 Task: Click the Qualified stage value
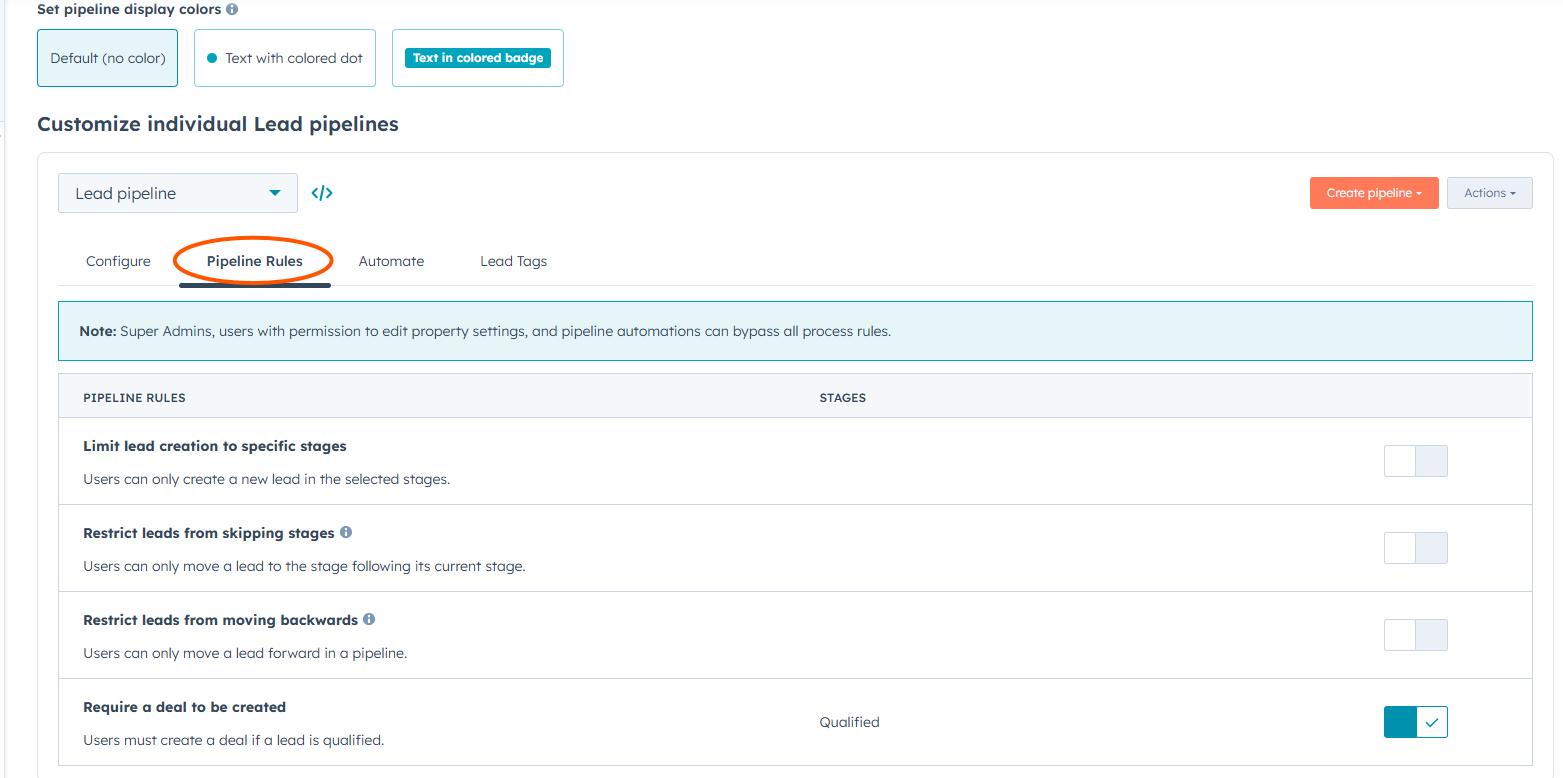(x=849, y=722)
